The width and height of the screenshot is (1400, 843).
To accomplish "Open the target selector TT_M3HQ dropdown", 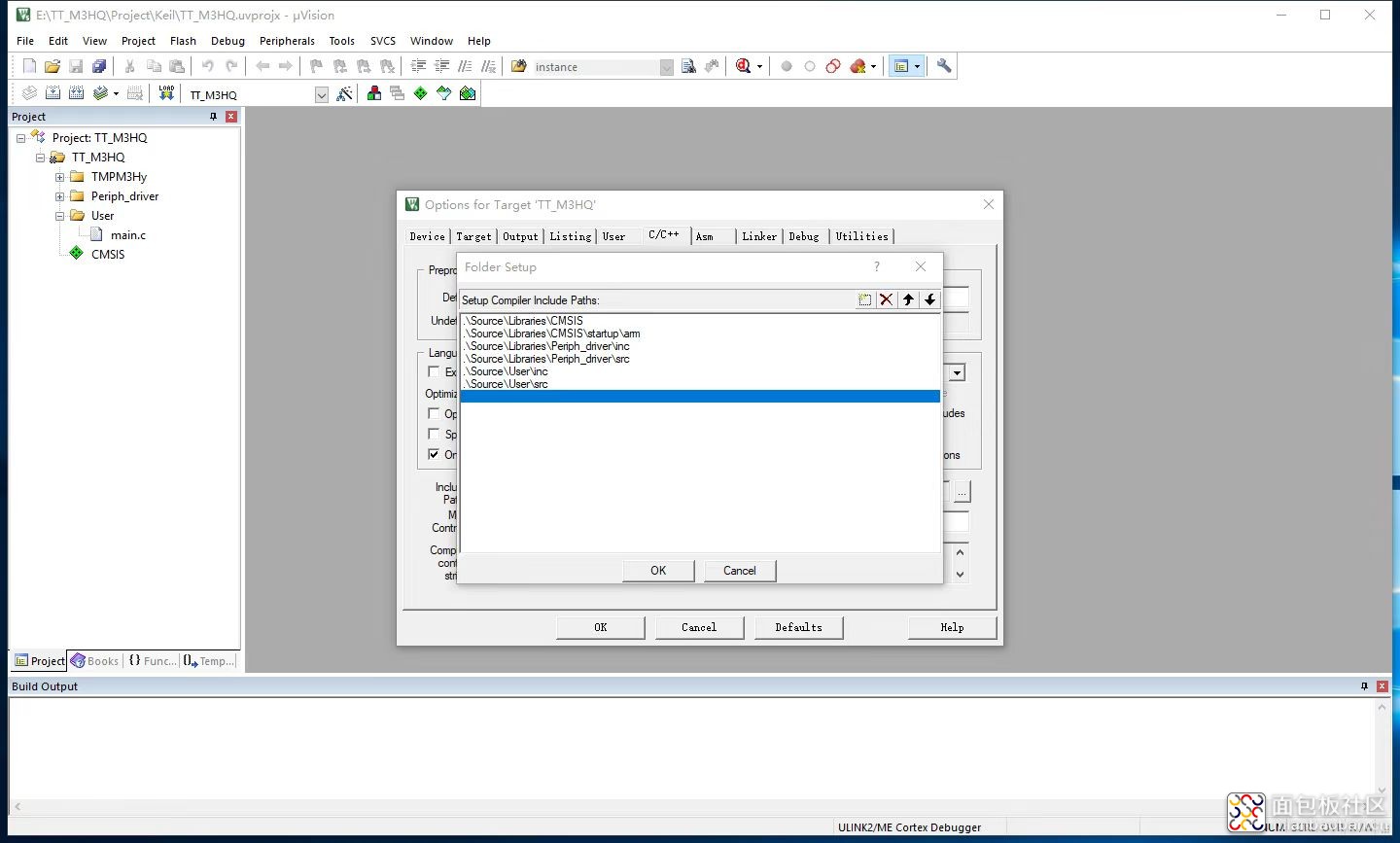I will [x=322, y=94].
